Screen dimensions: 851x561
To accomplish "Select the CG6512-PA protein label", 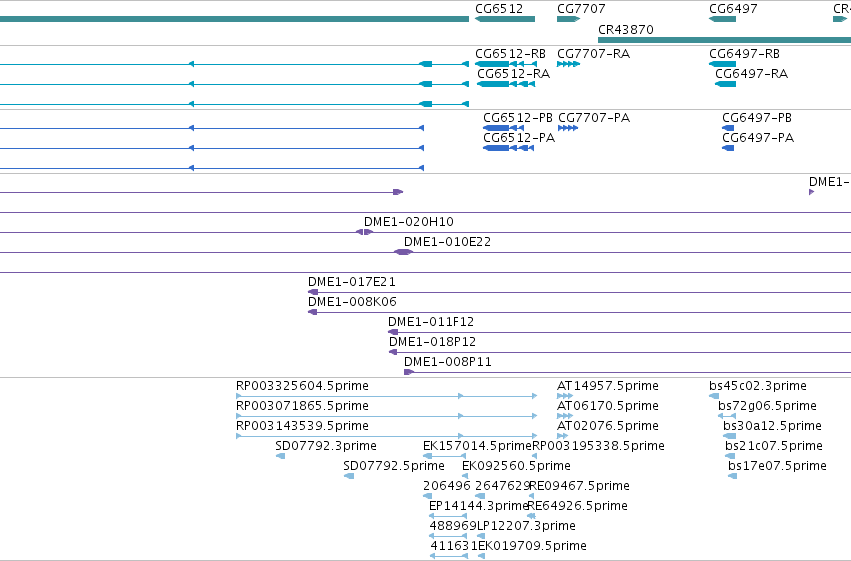I will [x=519, y=138].
